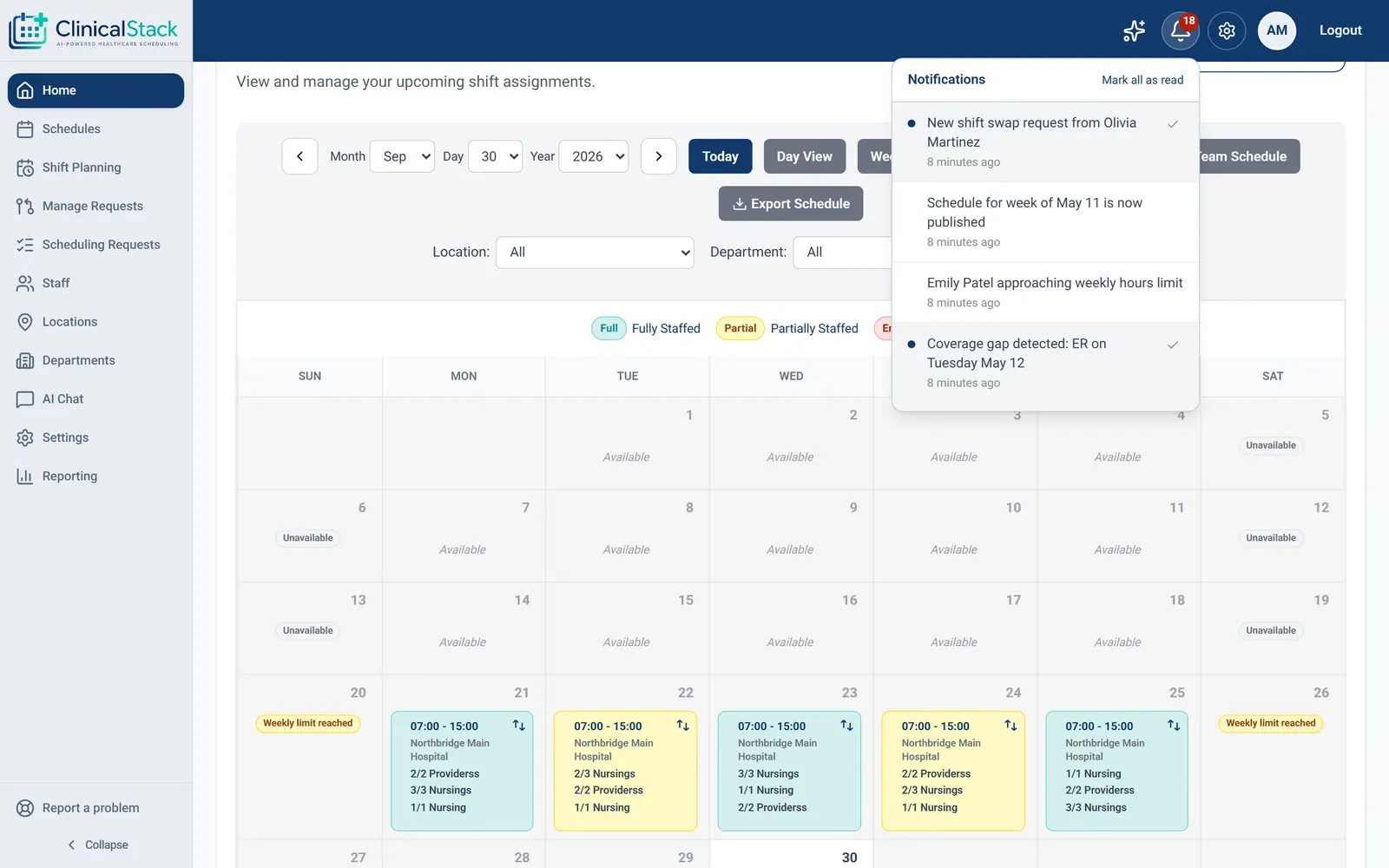1389x868 pixels.
Task: Click Report a problem
Action: (x=95, y=808)
